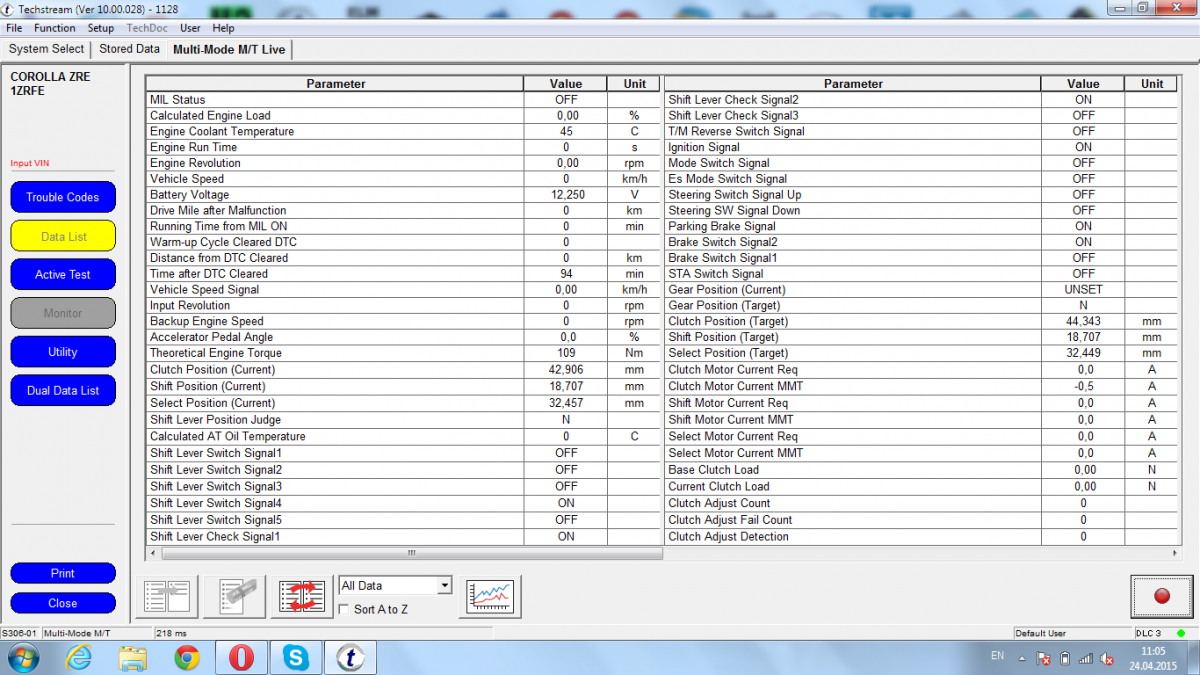Show hidden tray icons arrow
Image resolution: width=1200 pixels, height=675 pixels.
coord(1021,658)
